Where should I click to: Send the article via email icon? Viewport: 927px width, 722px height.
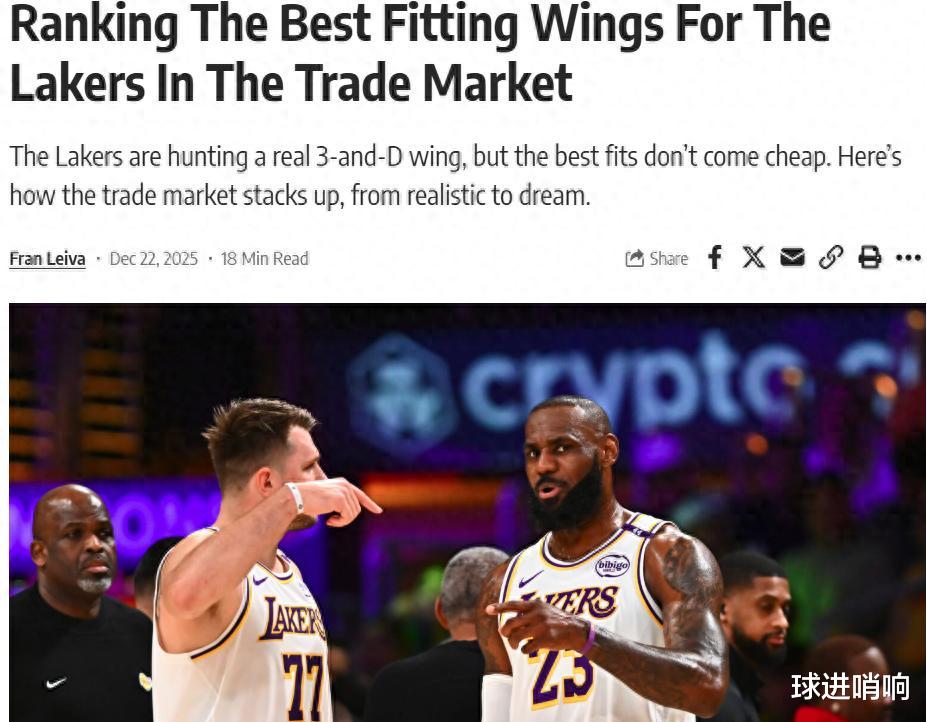point(792,258)
